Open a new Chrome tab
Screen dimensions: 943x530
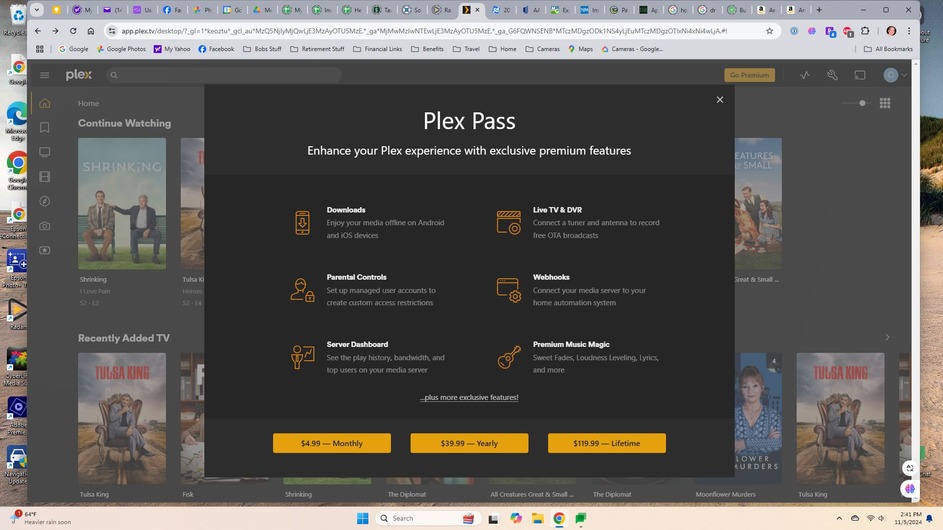[x=819, y=10]
